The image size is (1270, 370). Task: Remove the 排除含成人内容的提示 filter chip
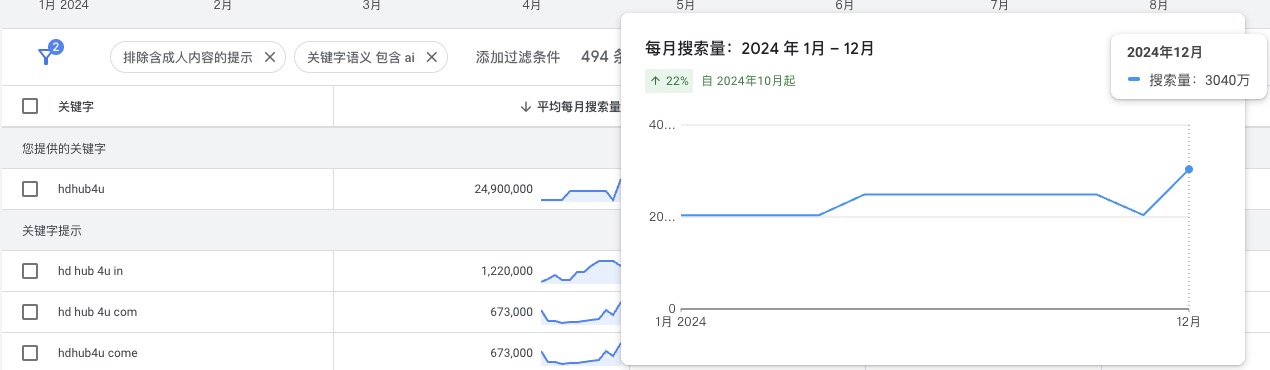tap(269, 57)
